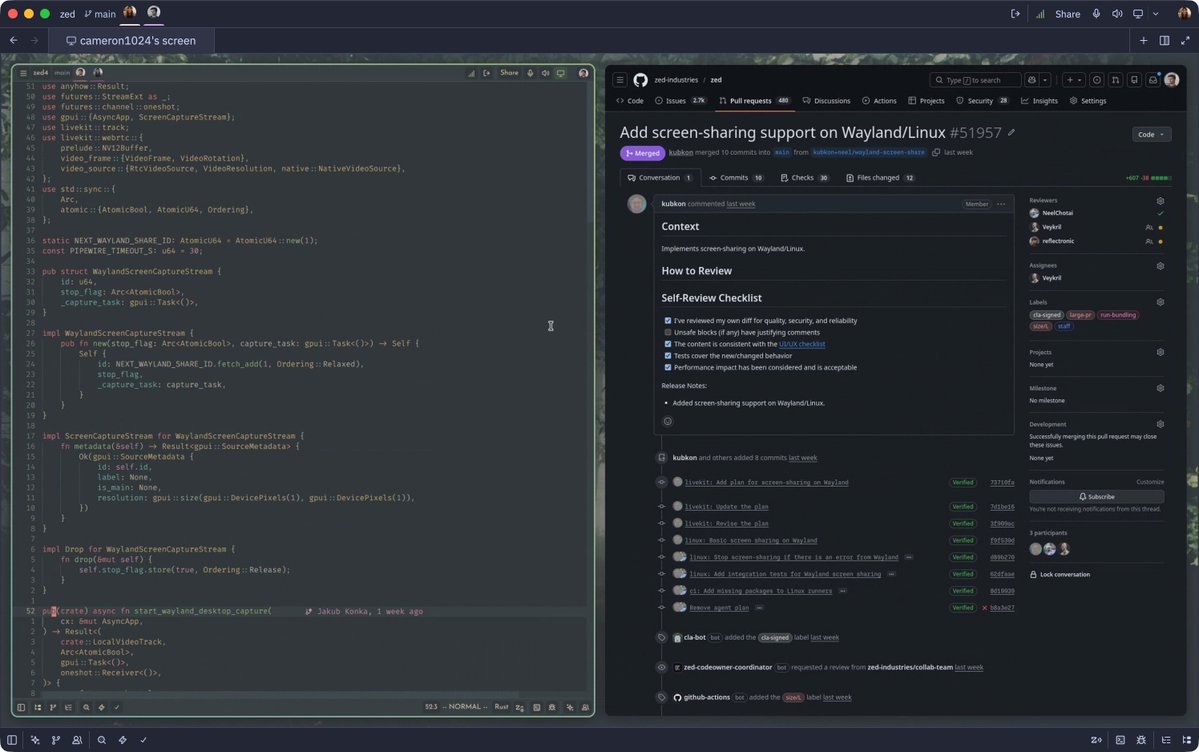Open collab panel in outer status bar
The image size is (1199, 752).
pos(77,740)
